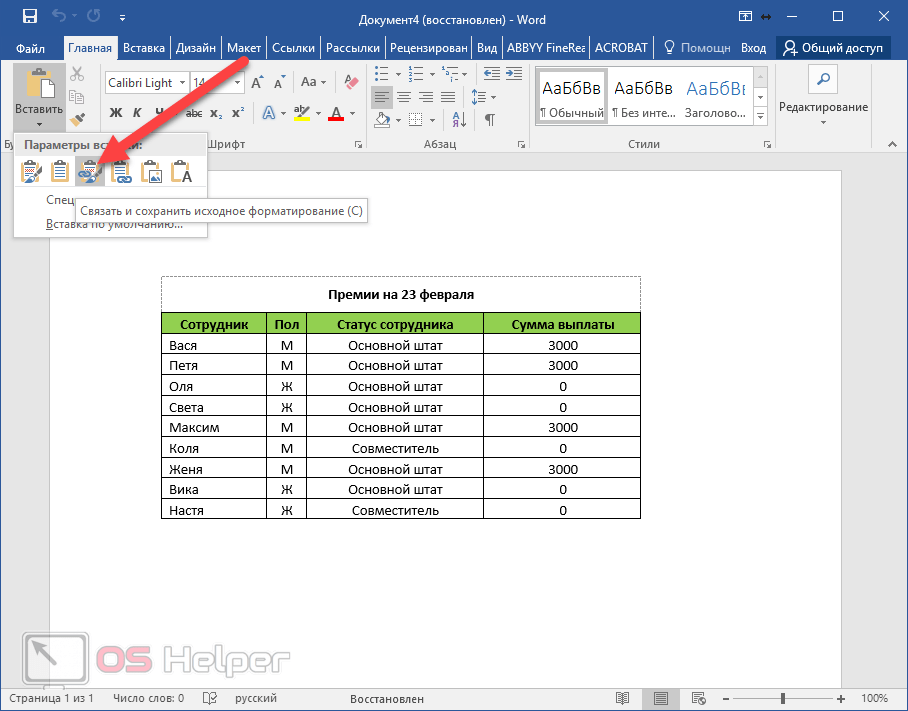Click the Link & Keep Source Formatting paste option
The width and height of the screenshot is (908, 711).
(91, 172)
